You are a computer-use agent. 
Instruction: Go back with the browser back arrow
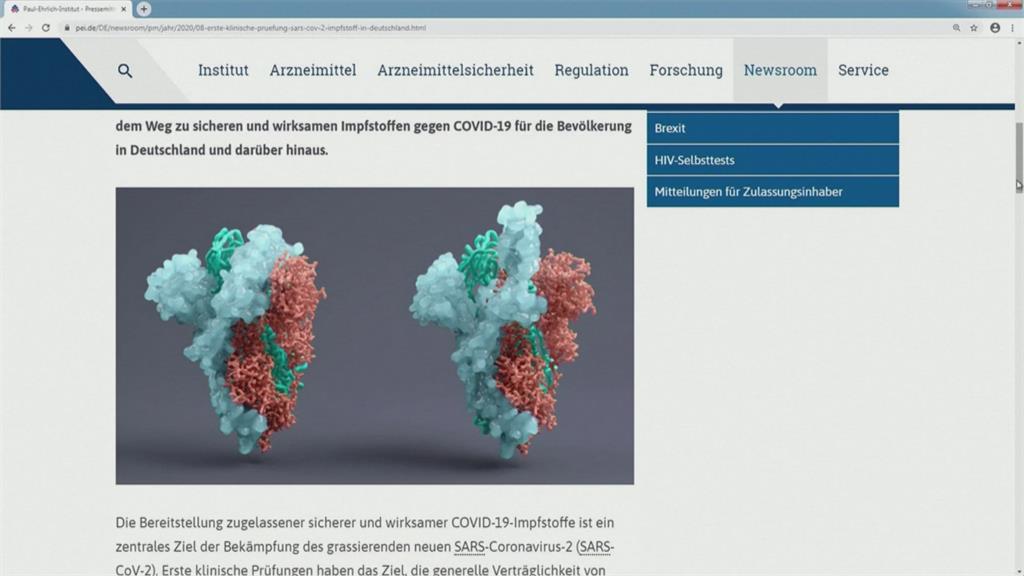click(12, 28)
